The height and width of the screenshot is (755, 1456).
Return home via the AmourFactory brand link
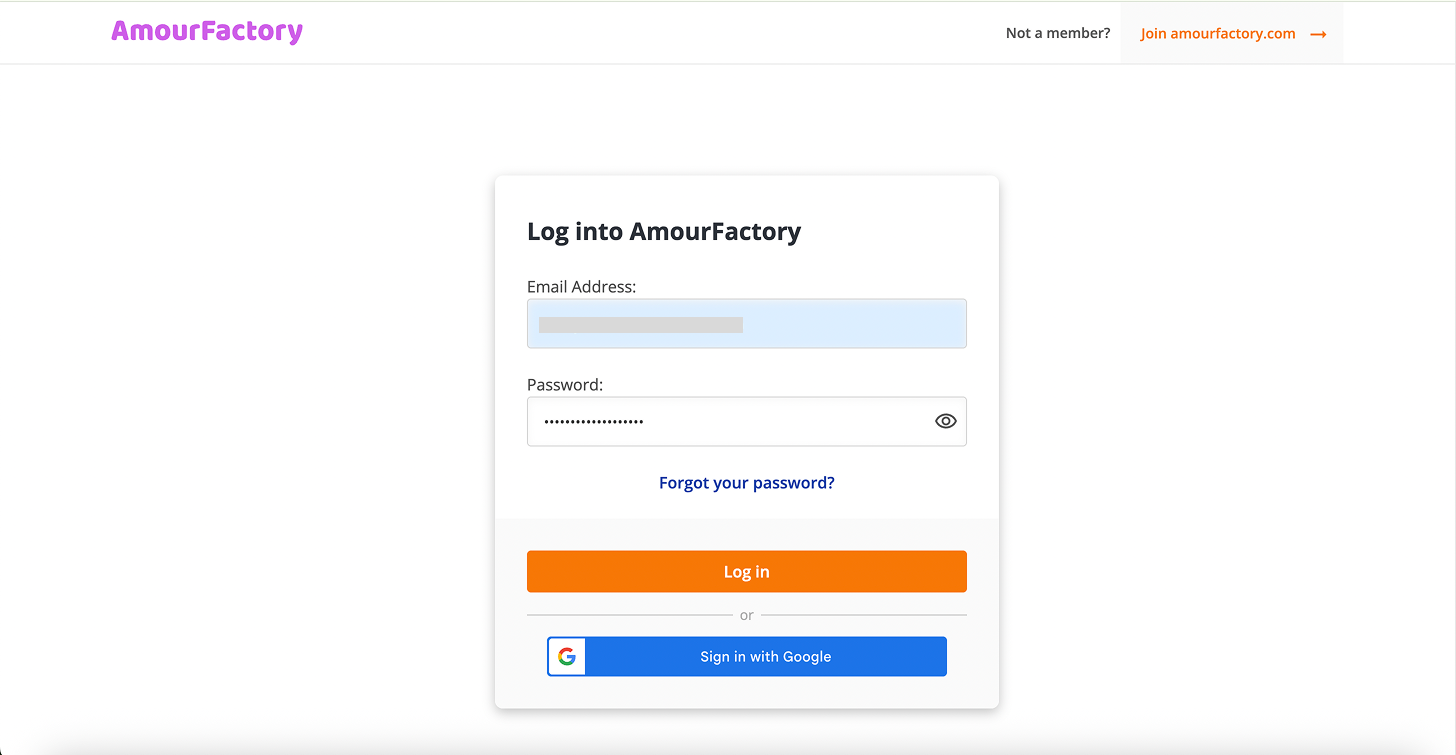pos(206,31)
